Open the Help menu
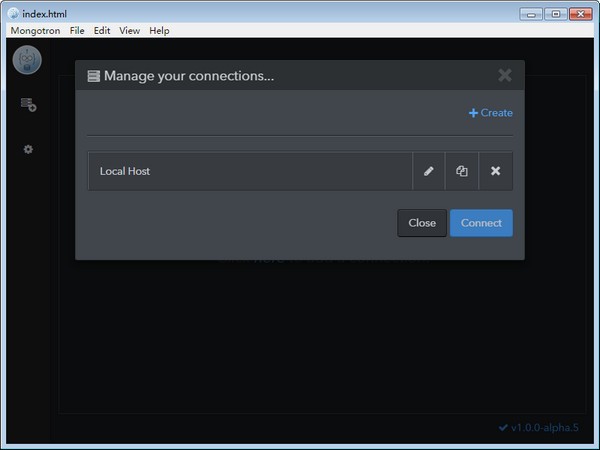 (159, 31)
